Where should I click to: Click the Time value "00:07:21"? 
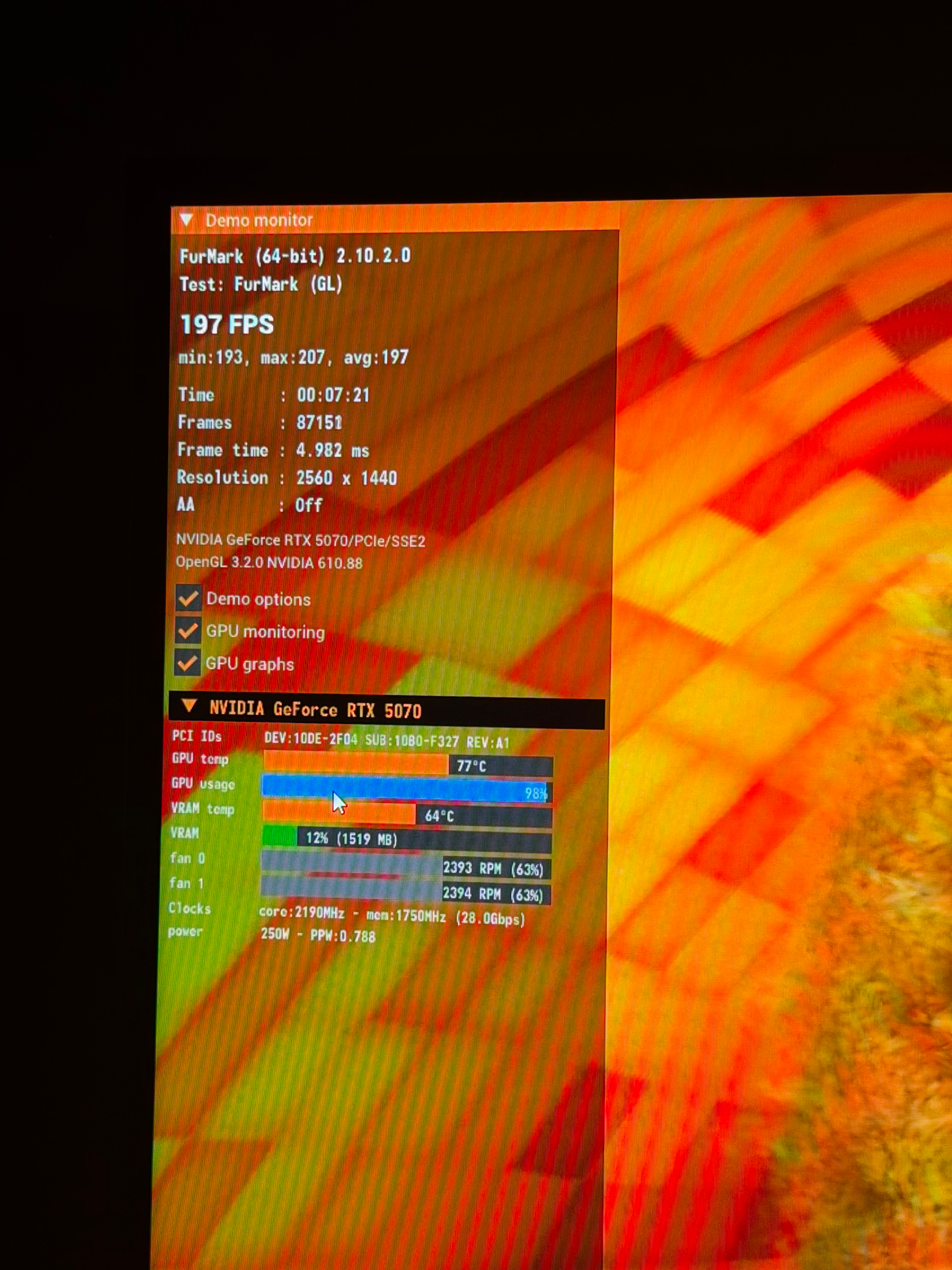tap(333, 395)
